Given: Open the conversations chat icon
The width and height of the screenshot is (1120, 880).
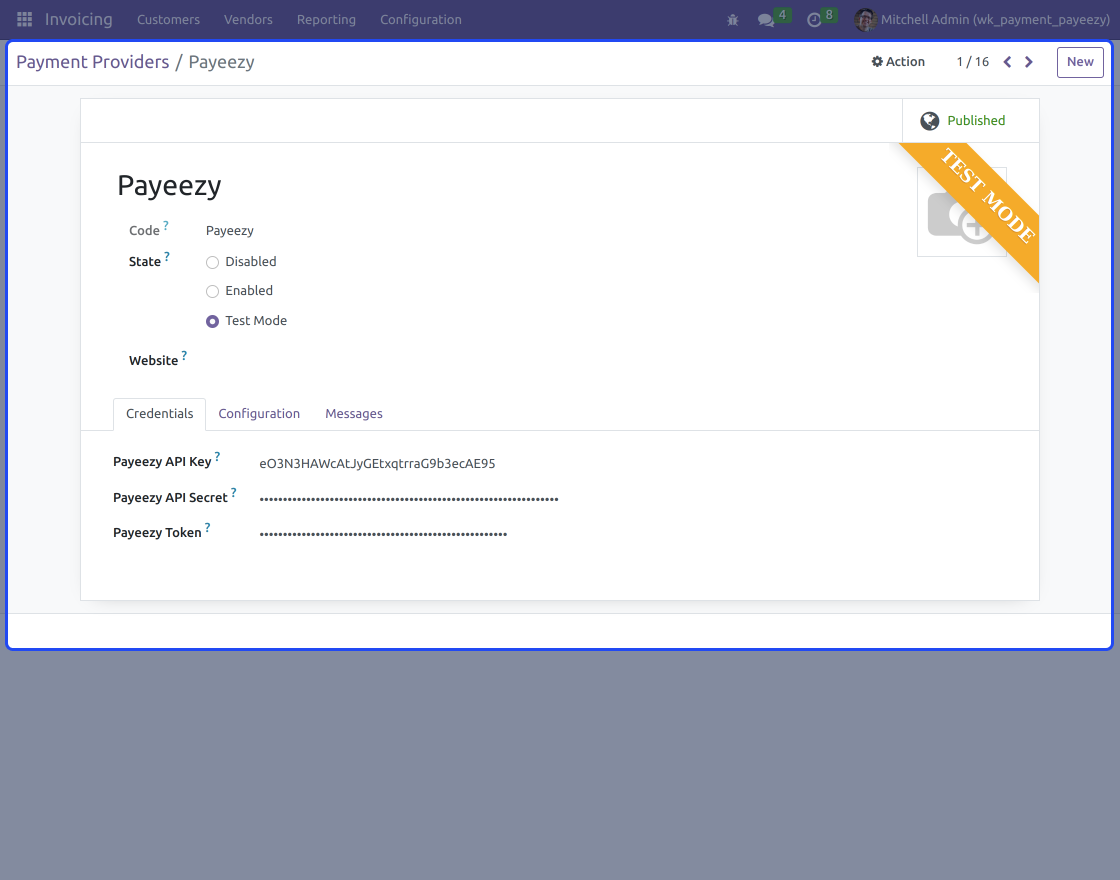Looking at the screenshot, I should [x=766, y=20].
